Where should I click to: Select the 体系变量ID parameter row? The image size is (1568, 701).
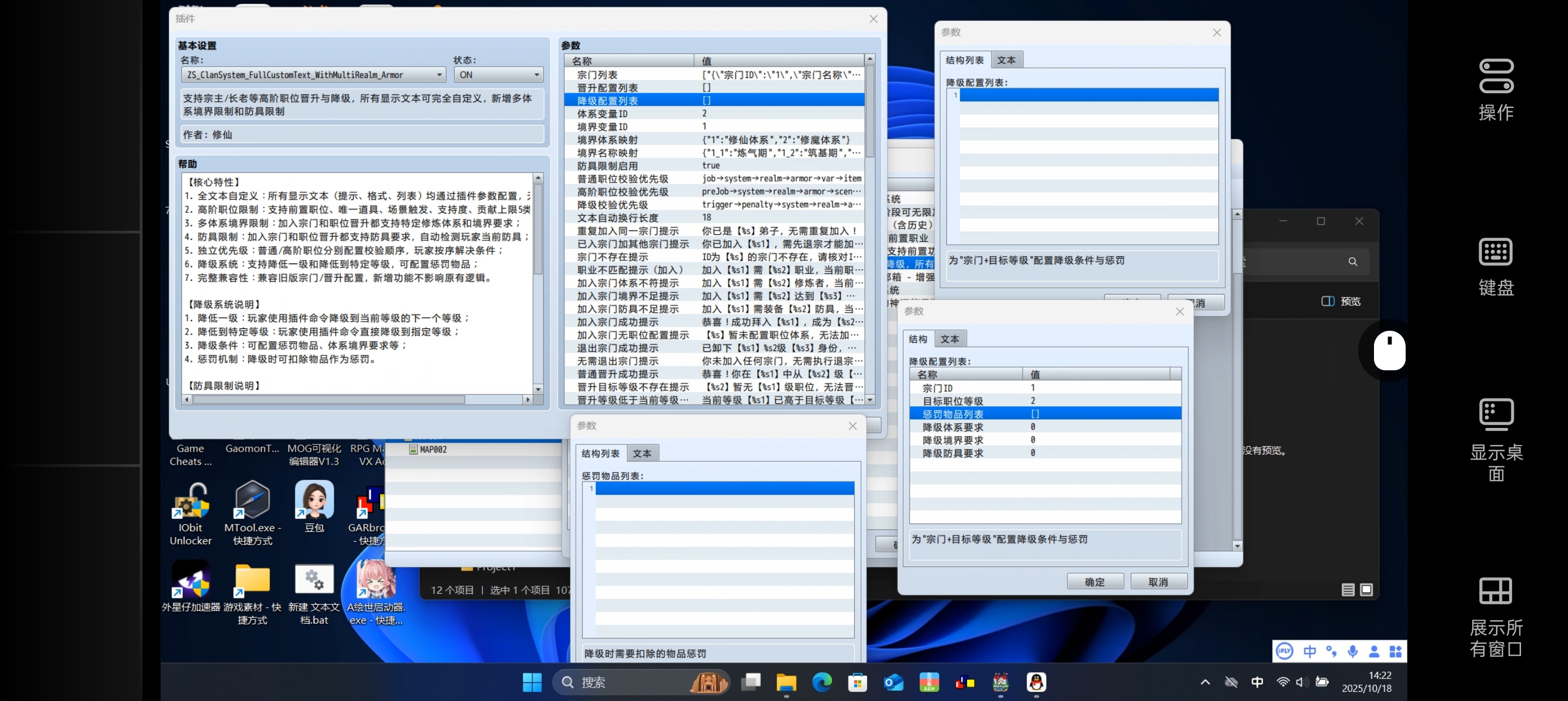coord(714,114)
